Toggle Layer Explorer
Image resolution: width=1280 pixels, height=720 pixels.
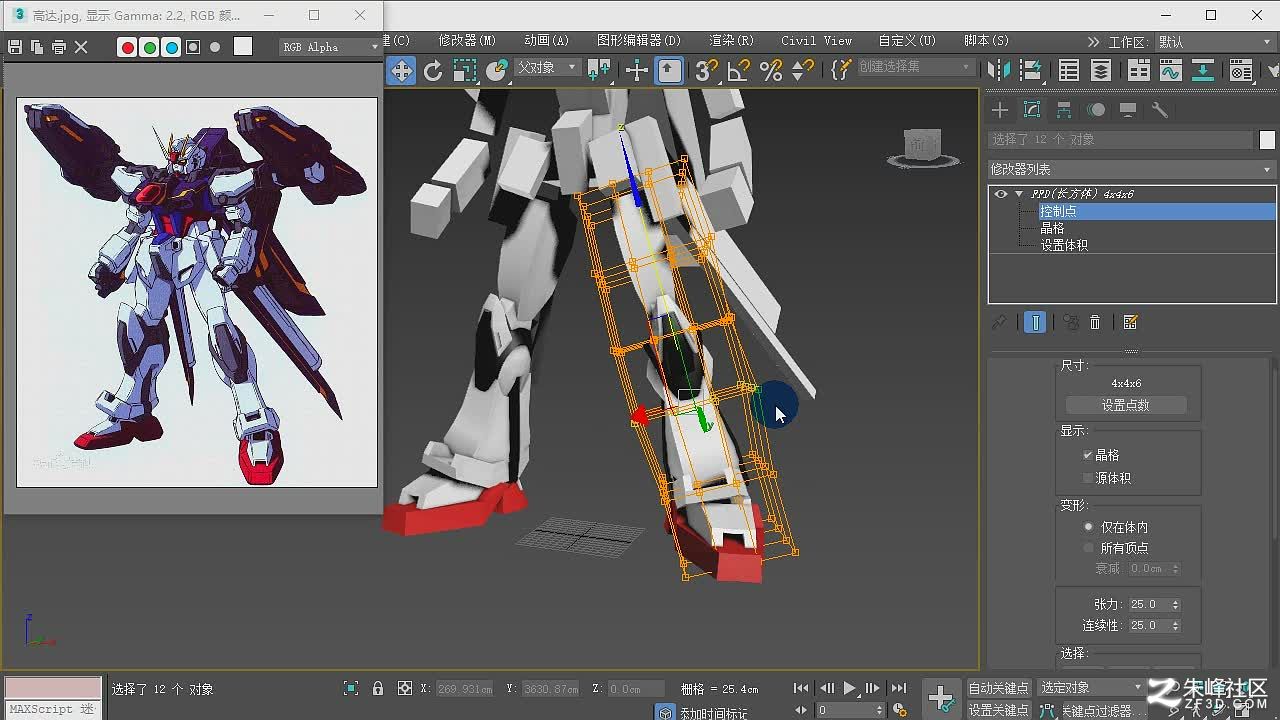point(1101,70)
